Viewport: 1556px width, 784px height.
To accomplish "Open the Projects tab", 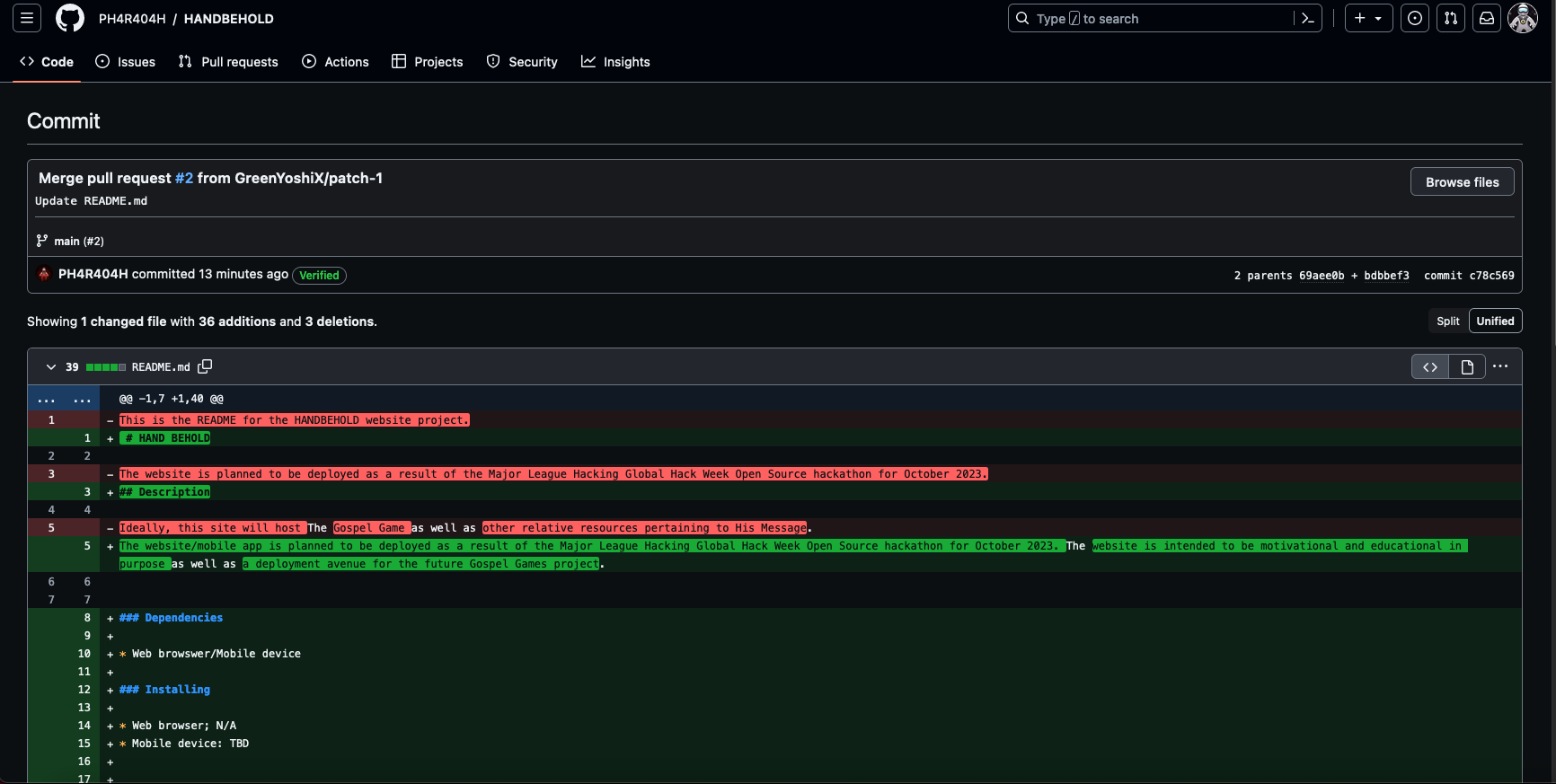I will tap(428, 62).
